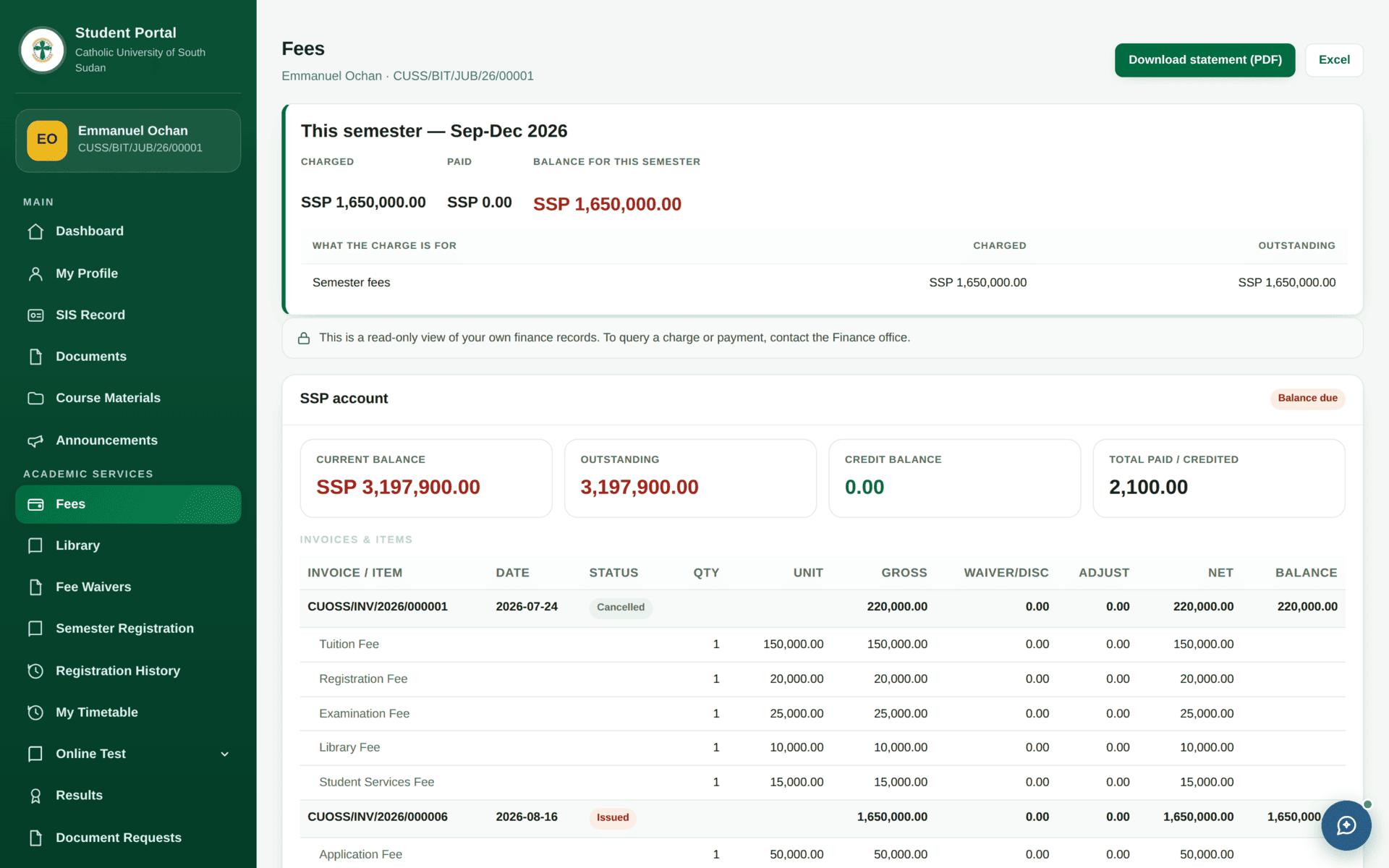Click the Documents file icon
1389x868 pixels.
pos(35,357)
